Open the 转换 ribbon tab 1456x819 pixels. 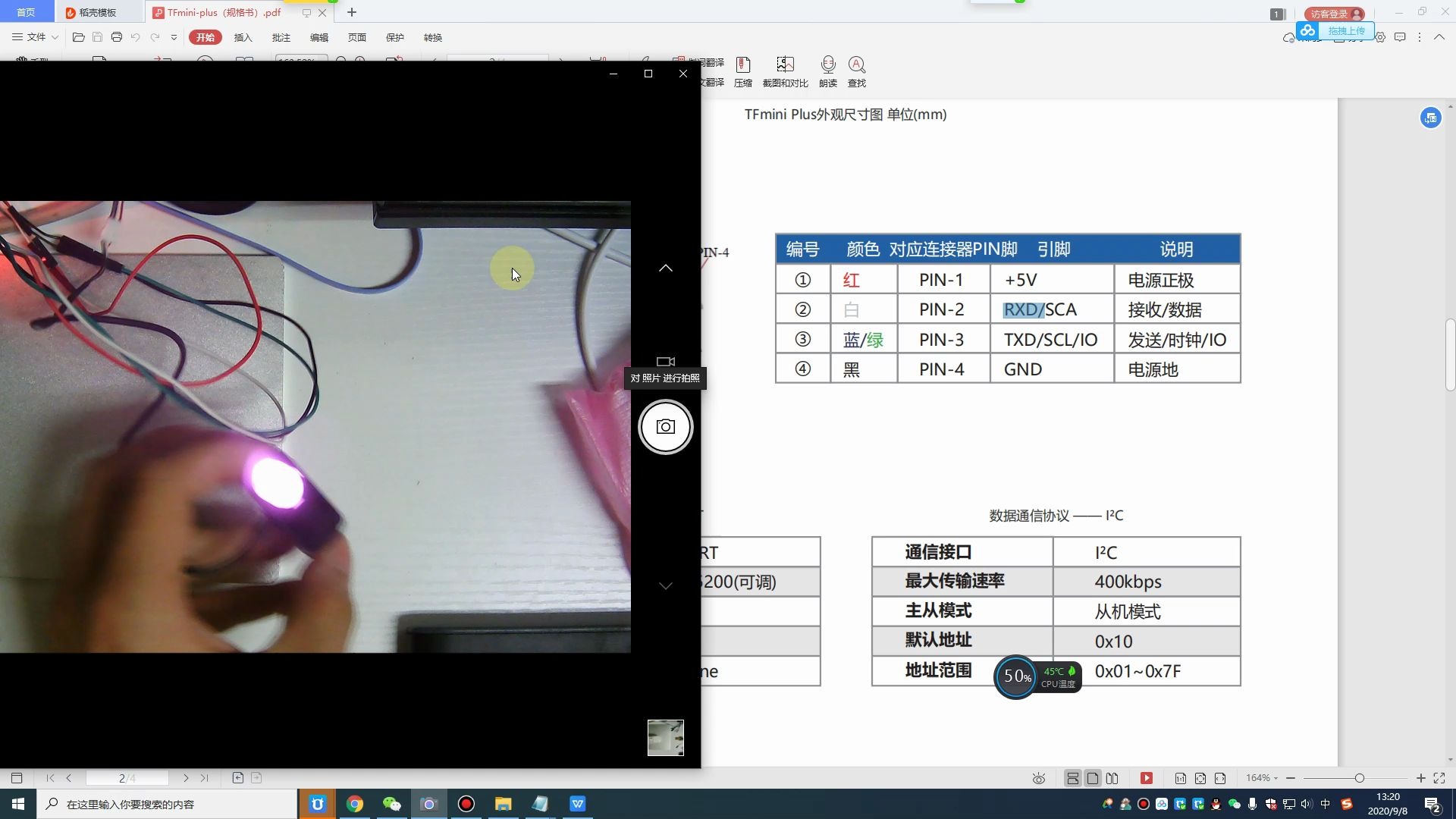pos(432,37)
